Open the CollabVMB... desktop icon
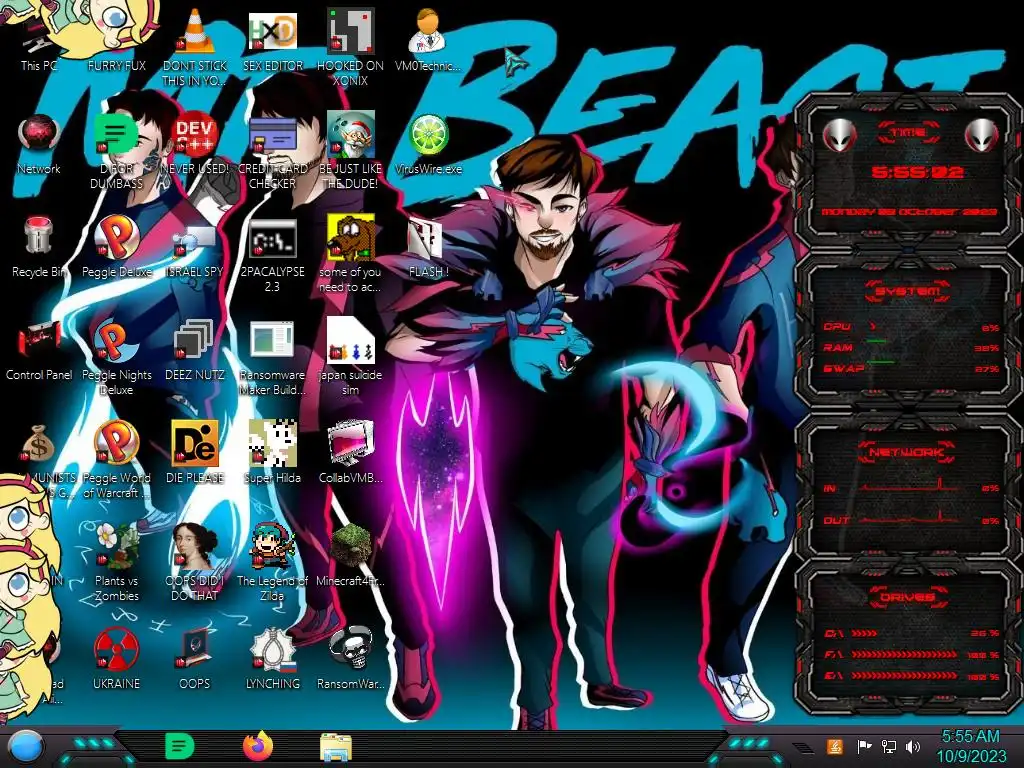The image size is (1024, 768). point(351,452)
